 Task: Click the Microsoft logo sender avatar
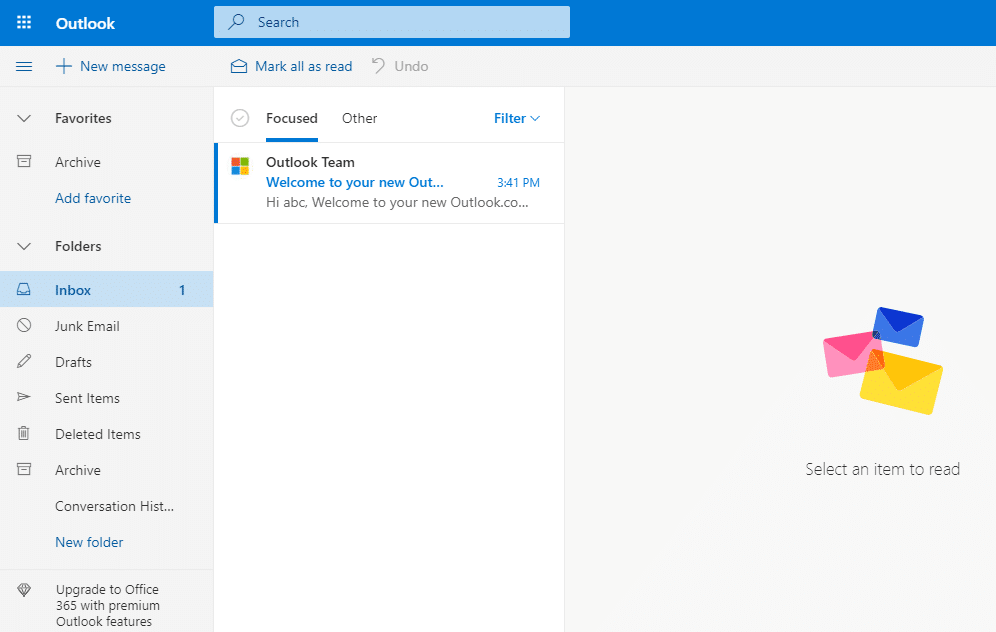(240, 166)
